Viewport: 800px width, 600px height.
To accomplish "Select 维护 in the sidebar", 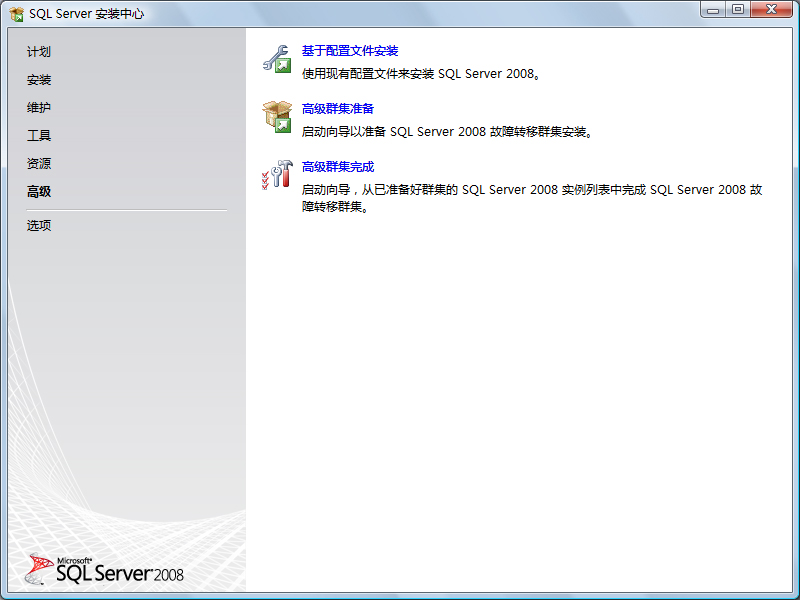I will point(39,108).
